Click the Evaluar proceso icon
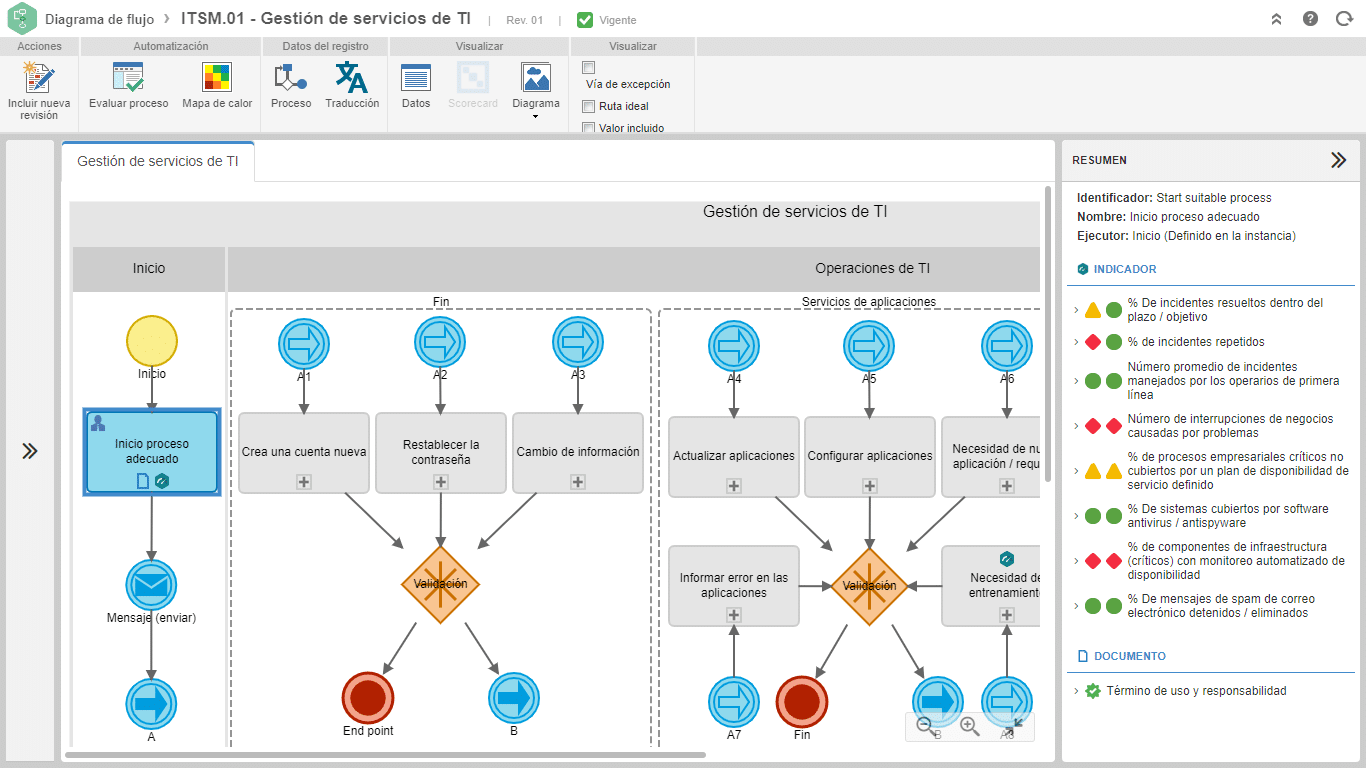The width and height of the screenshot is (1366, 768). 128,77
